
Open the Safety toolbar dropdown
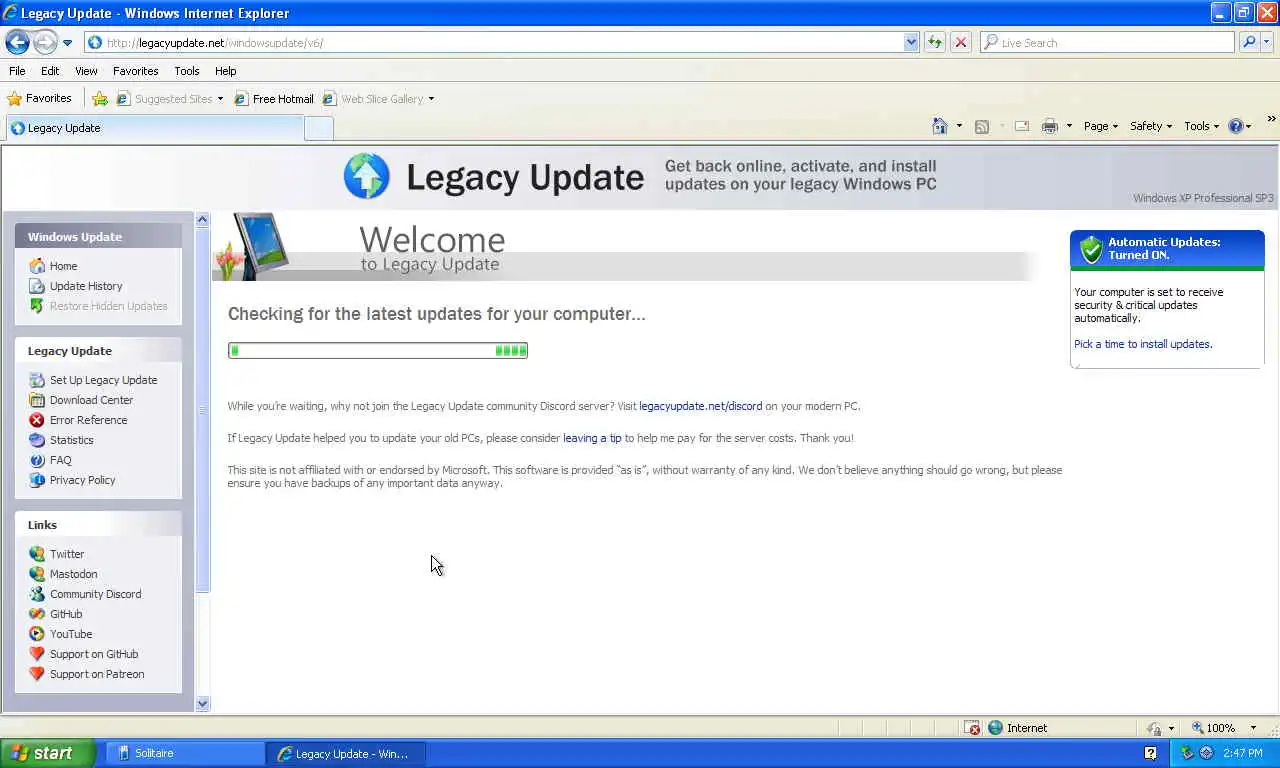click(1150, 126)
